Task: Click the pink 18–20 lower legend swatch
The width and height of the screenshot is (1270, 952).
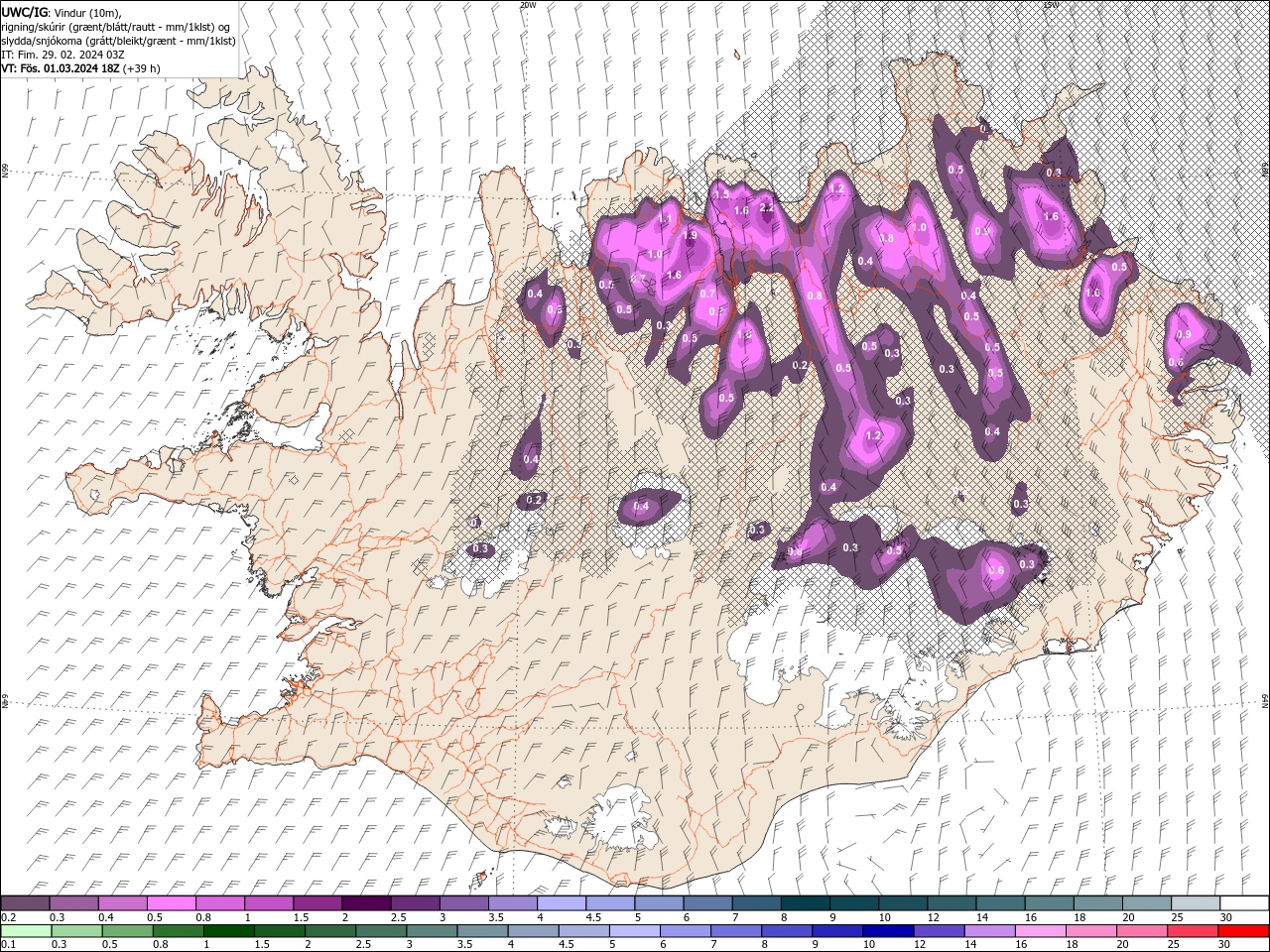Action: [x=1091, y=930]
